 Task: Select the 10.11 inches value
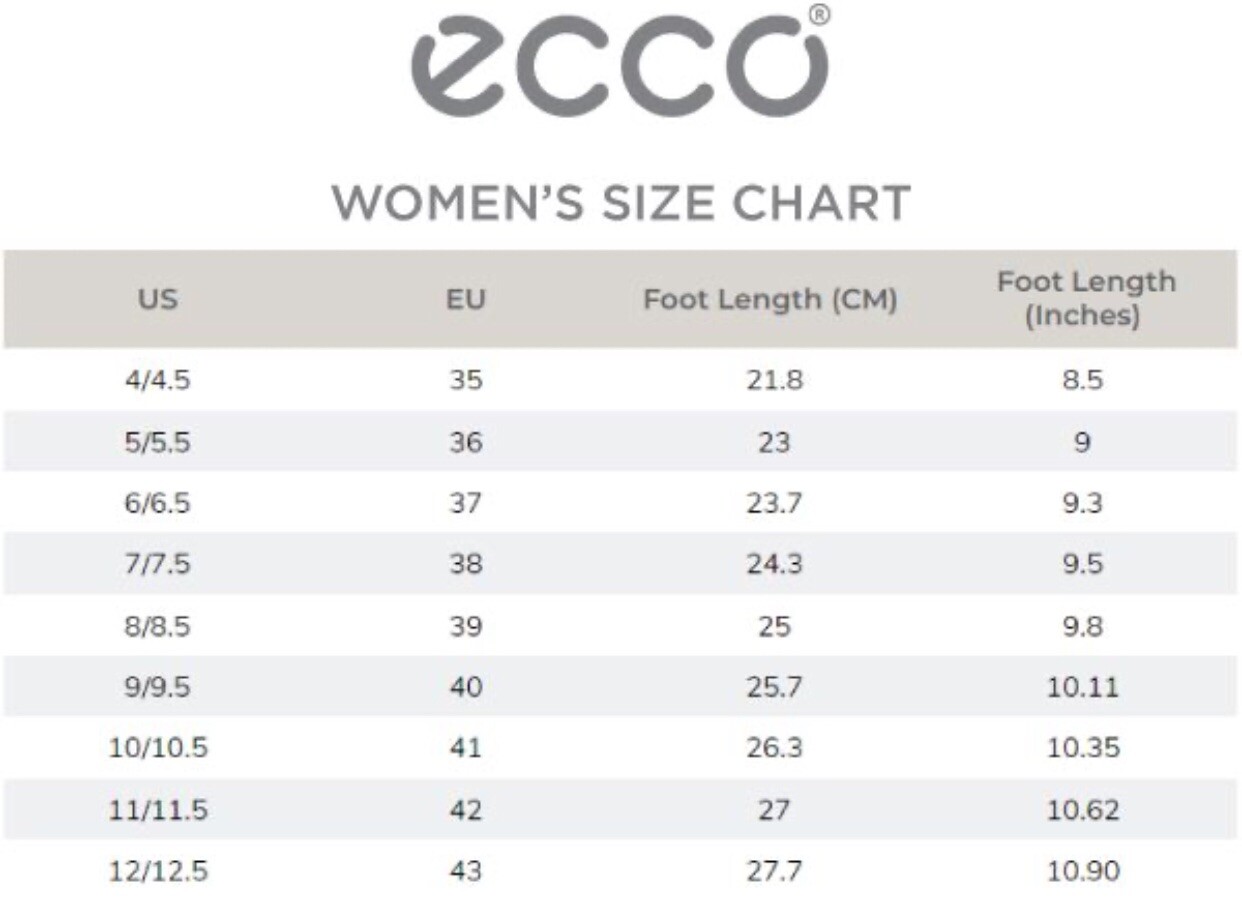(1083, 687)
